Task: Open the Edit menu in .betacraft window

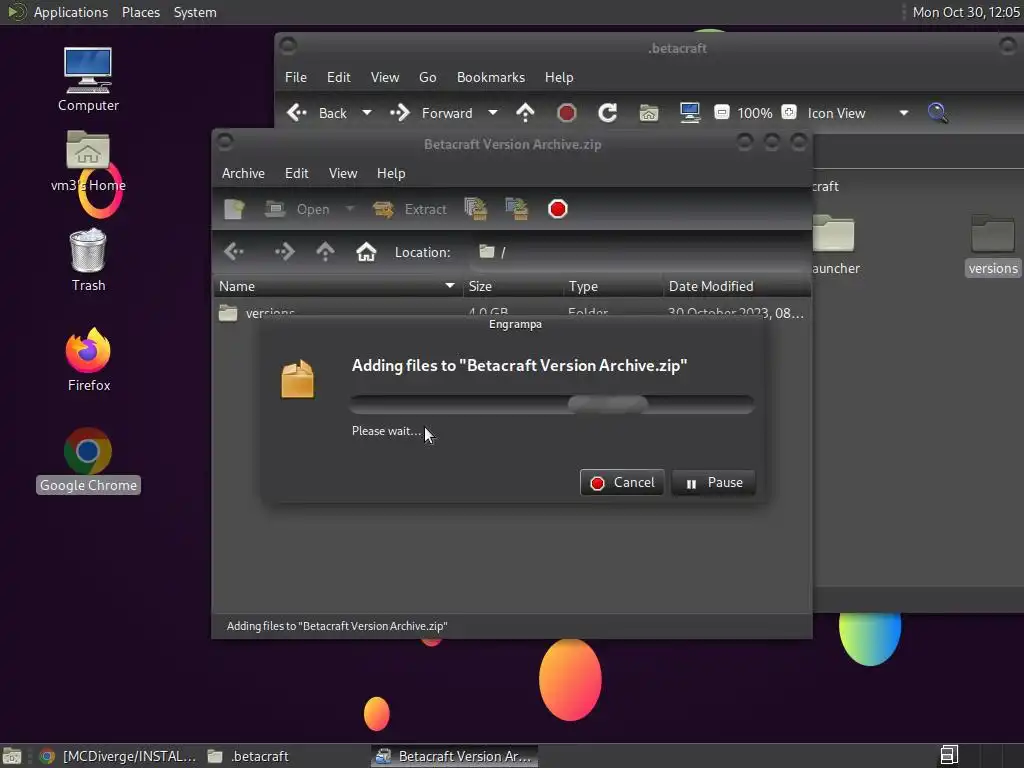Action: pos(338,77)
